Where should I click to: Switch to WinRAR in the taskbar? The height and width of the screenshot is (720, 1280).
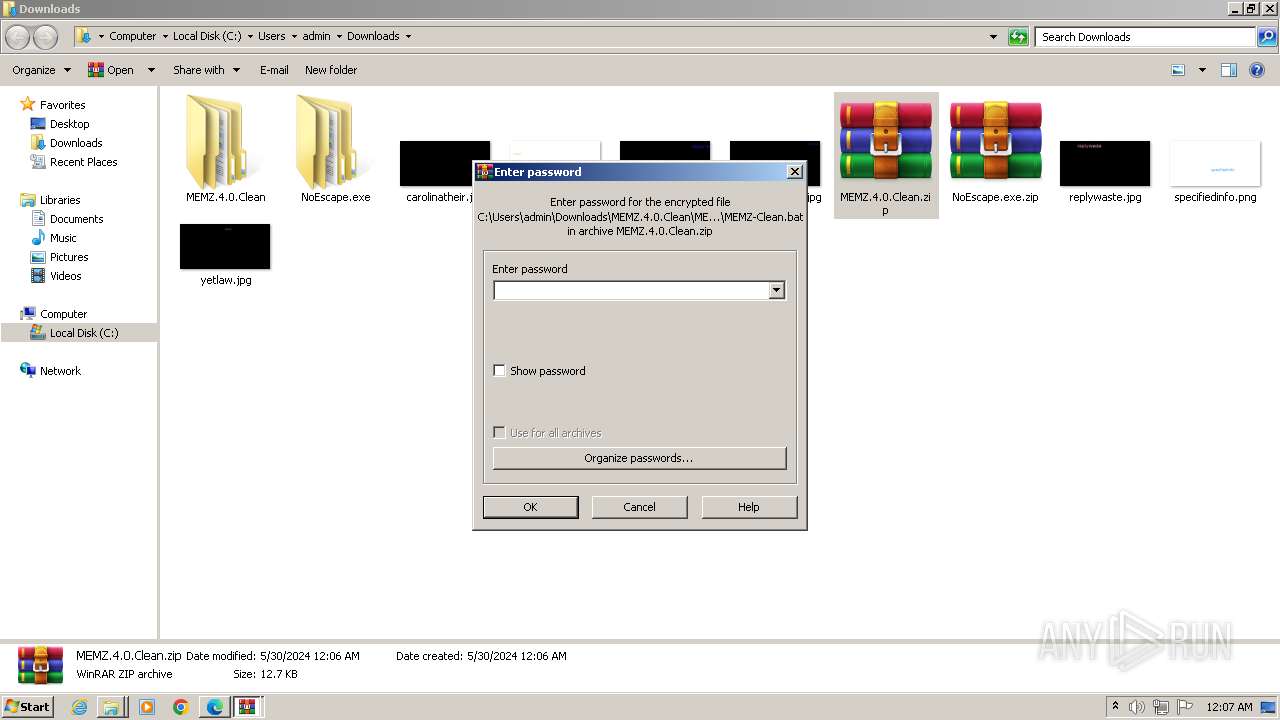coord(247,707)
